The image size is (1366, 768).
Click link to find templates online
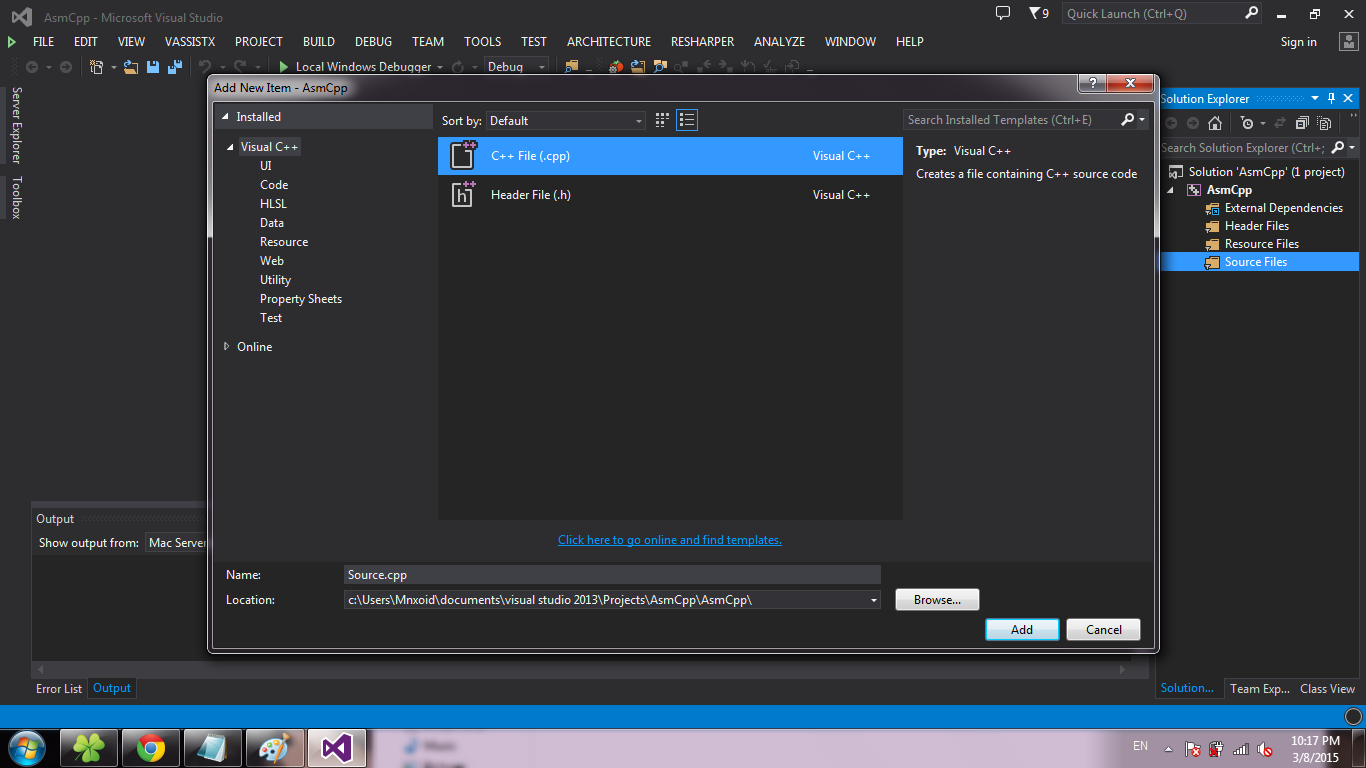(670, 540)
